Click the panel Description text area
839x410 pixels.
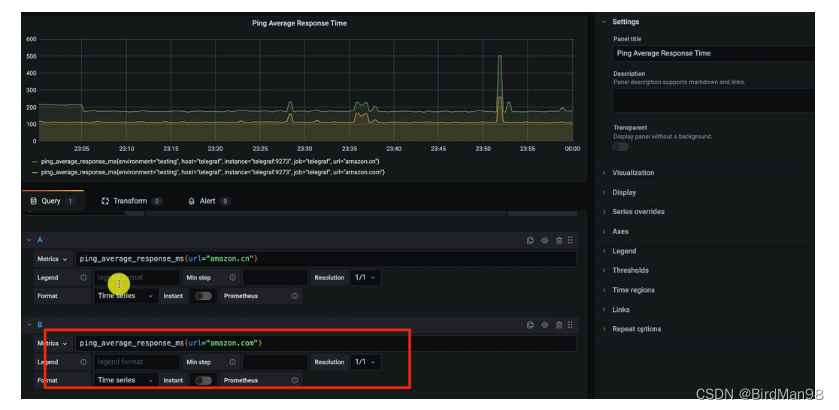pyautogui.click(x=714, y=101)
